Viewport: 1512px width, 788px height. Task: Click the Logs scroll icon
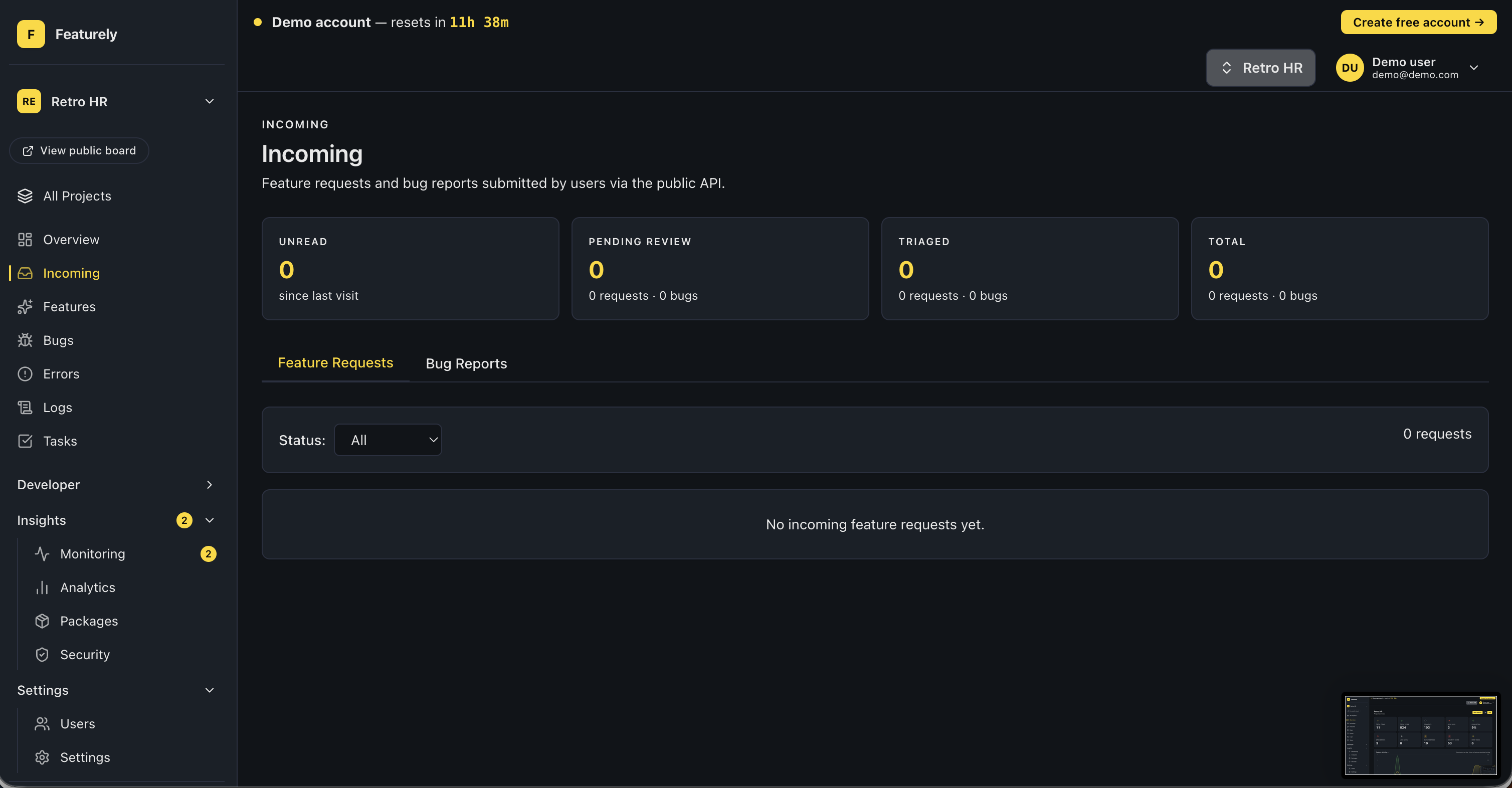(x=25, y=407)
